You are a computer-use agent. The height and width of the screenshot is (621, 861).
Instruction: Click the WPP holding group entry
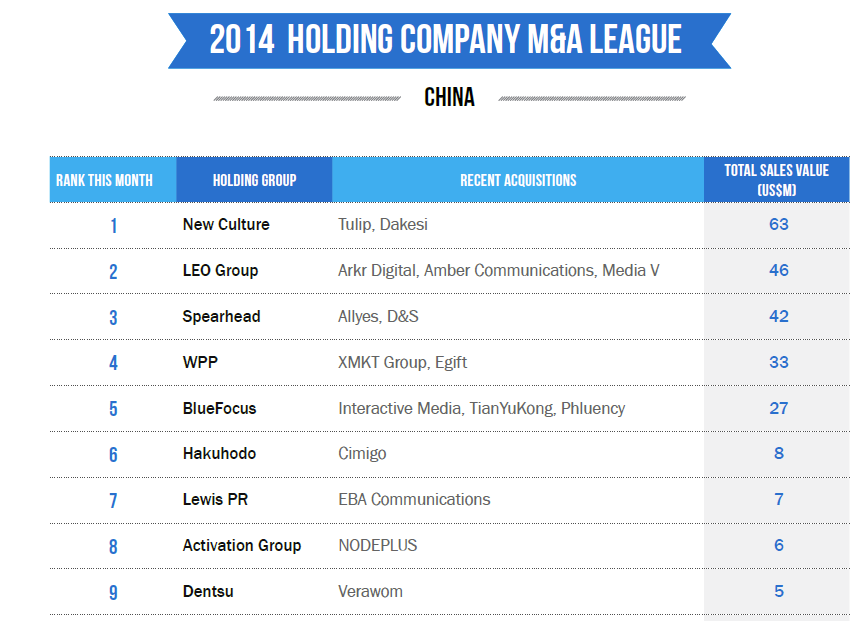[200, 362]
